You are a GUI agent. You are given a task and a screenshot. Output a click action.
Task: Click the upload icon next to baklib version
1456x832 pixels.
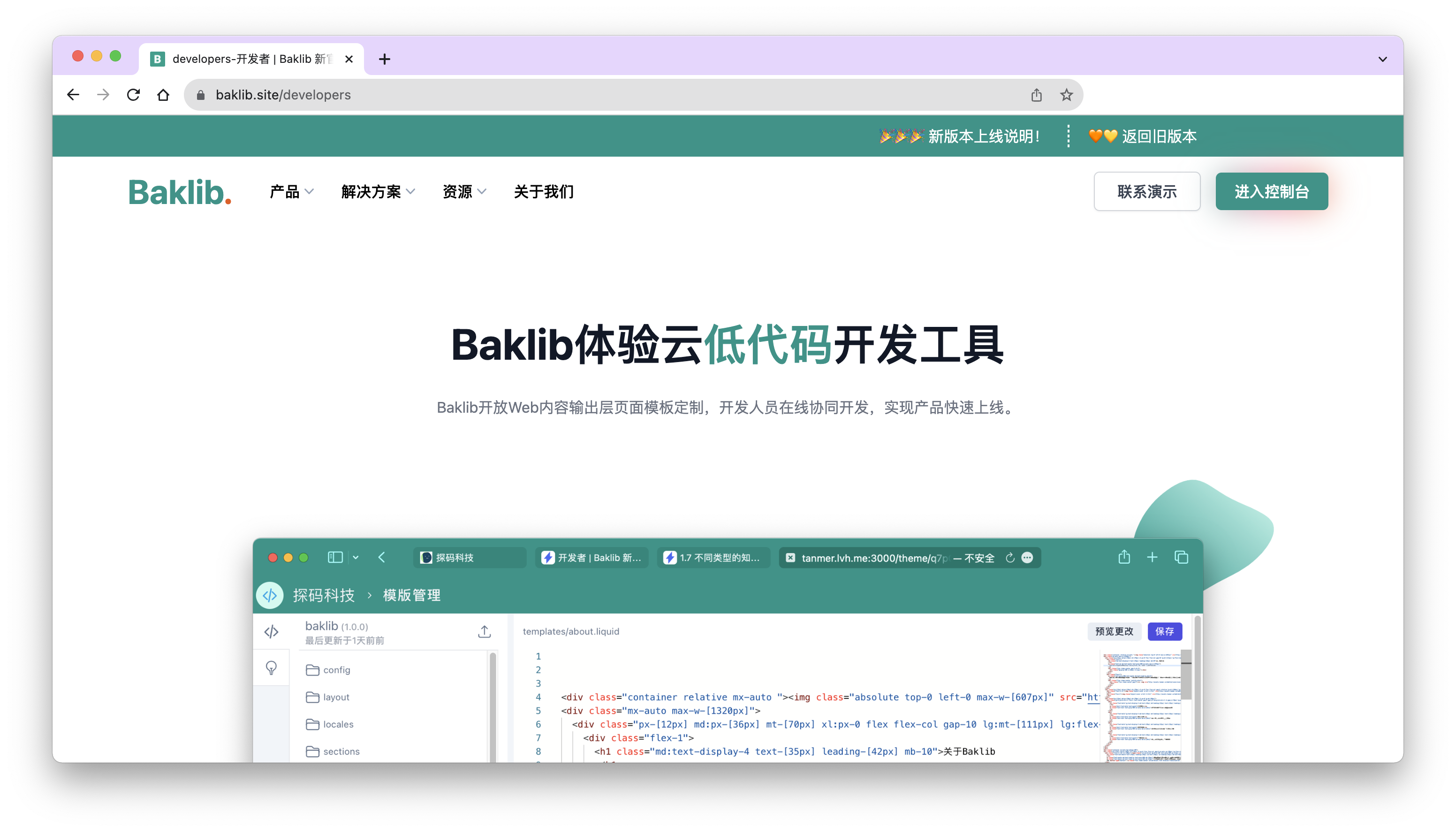pyautogui.click(x=484, y=631)
